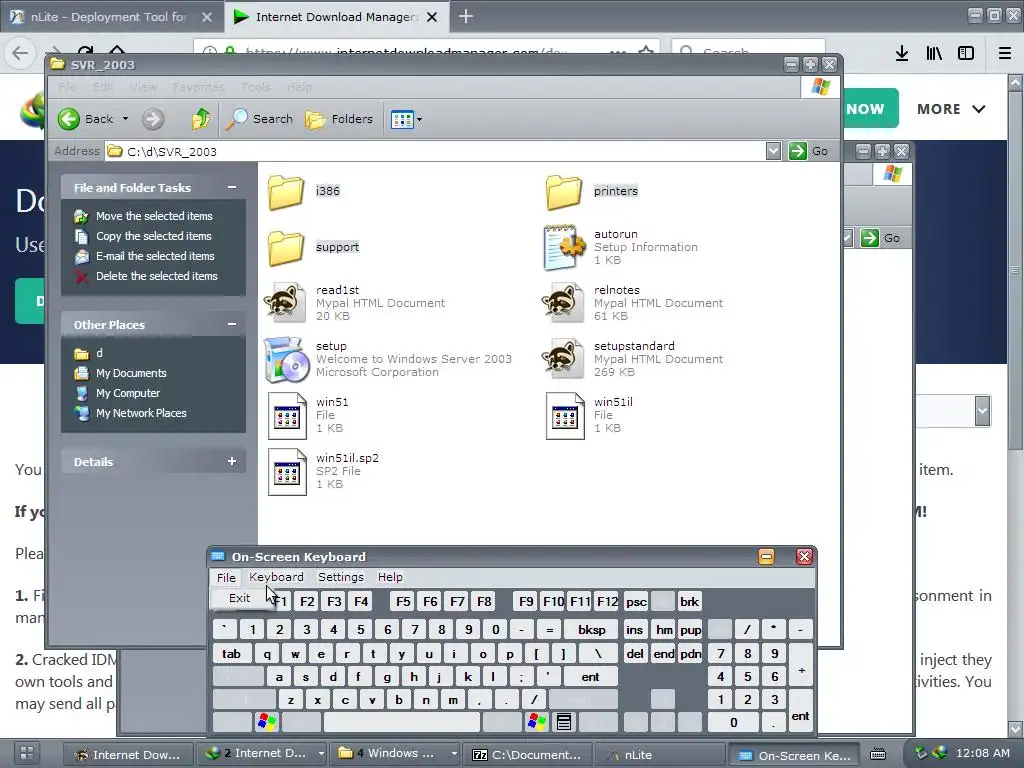Click E-mail the selected items
1024x768 pixels.
(x=155, y=256)
